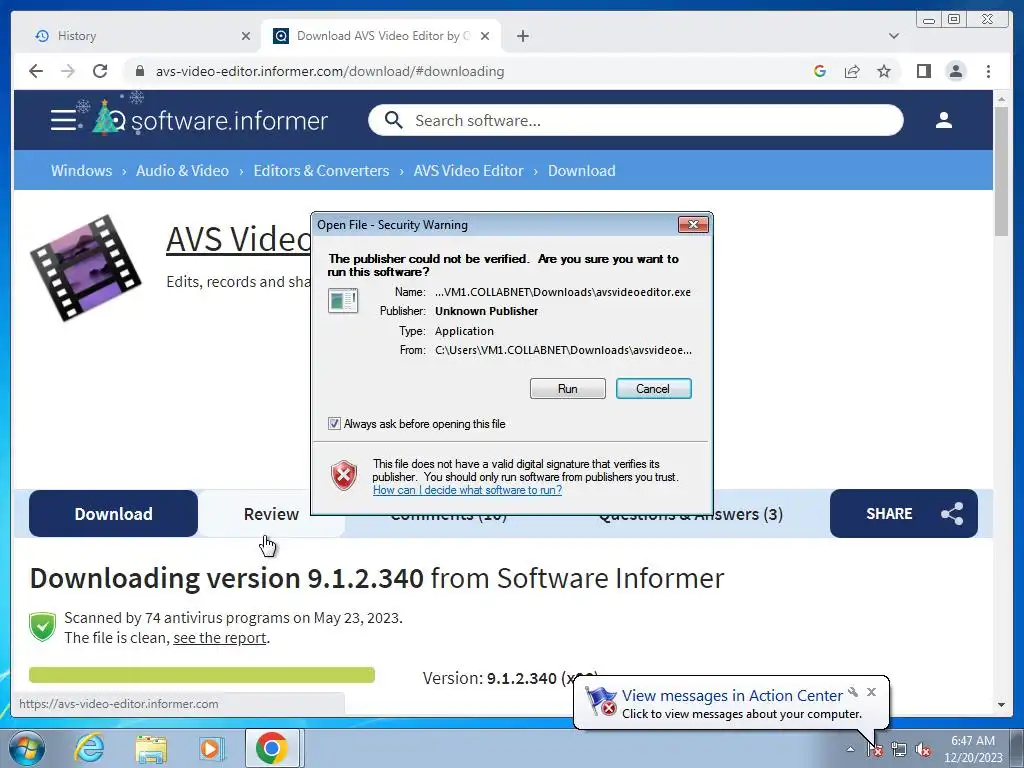Reload the page with the refresh icon
Image resolution: width=1024 pixels, height=768 pixels.
click(100, 71)
